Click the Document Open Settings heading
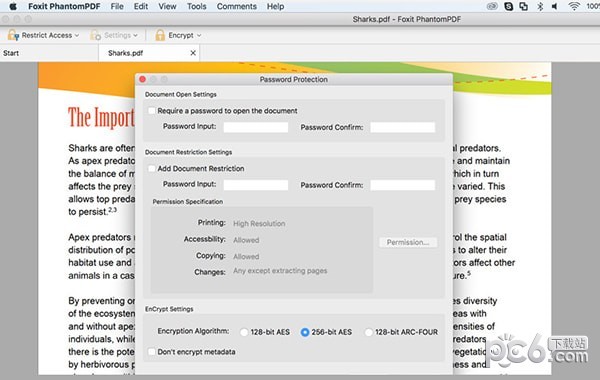The width and height of the screenshot is (600, 380). point(181,95)
